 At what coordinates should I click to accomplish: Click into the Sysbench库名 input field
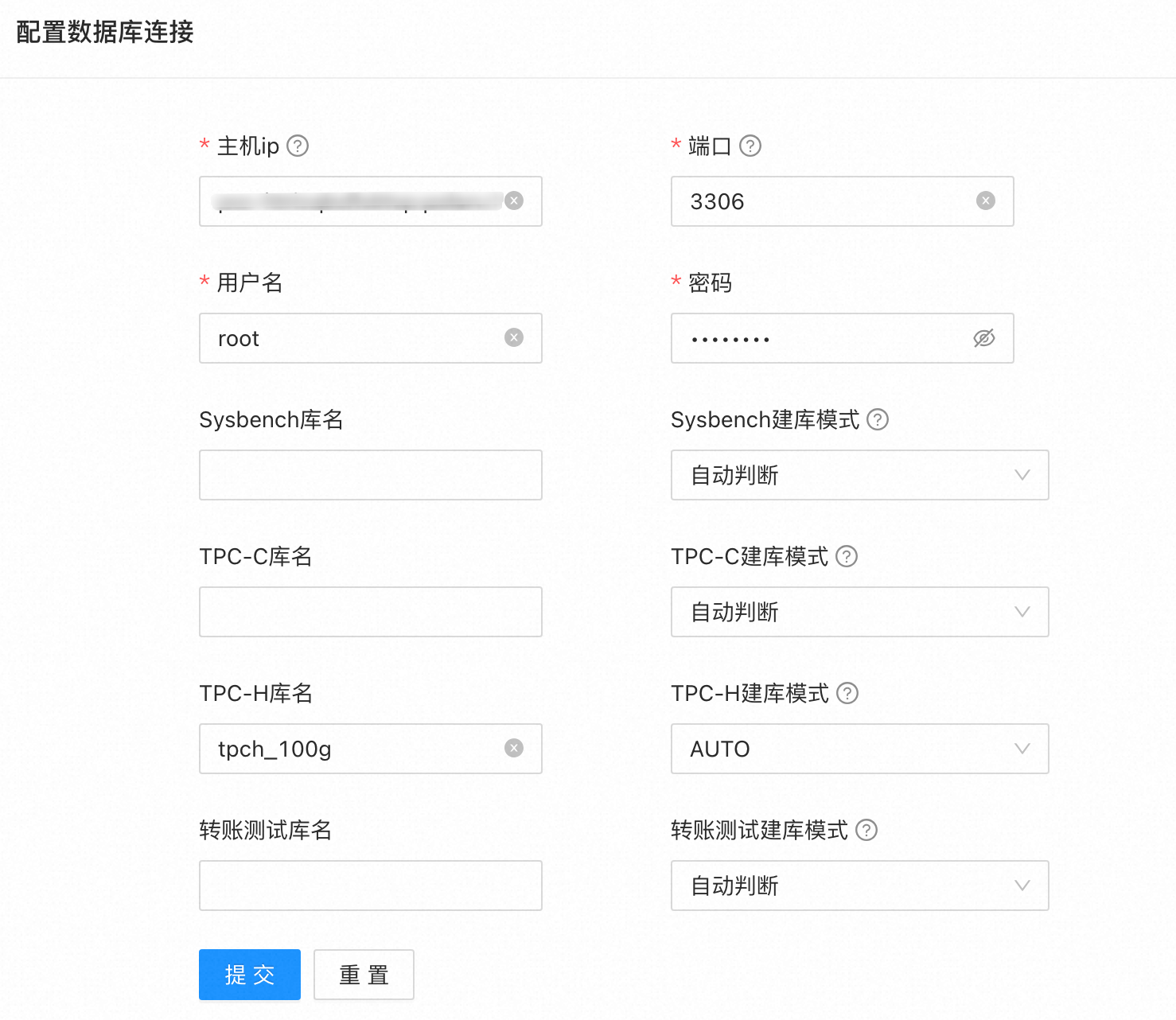(370, 475)
